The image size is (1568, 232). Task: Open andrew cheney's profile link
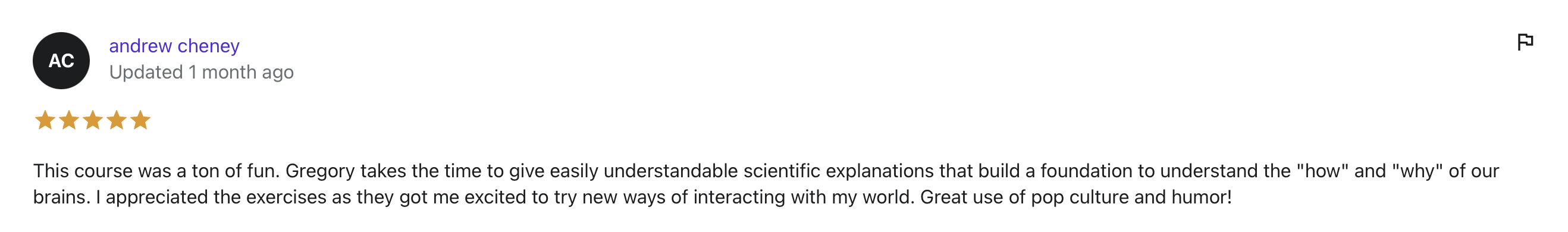(x=174, y=46)
